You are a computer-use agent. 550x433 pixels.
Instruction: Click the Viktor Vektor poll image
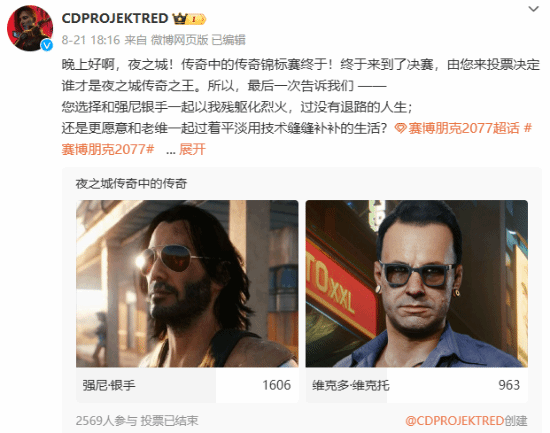(x=417, y=284)
